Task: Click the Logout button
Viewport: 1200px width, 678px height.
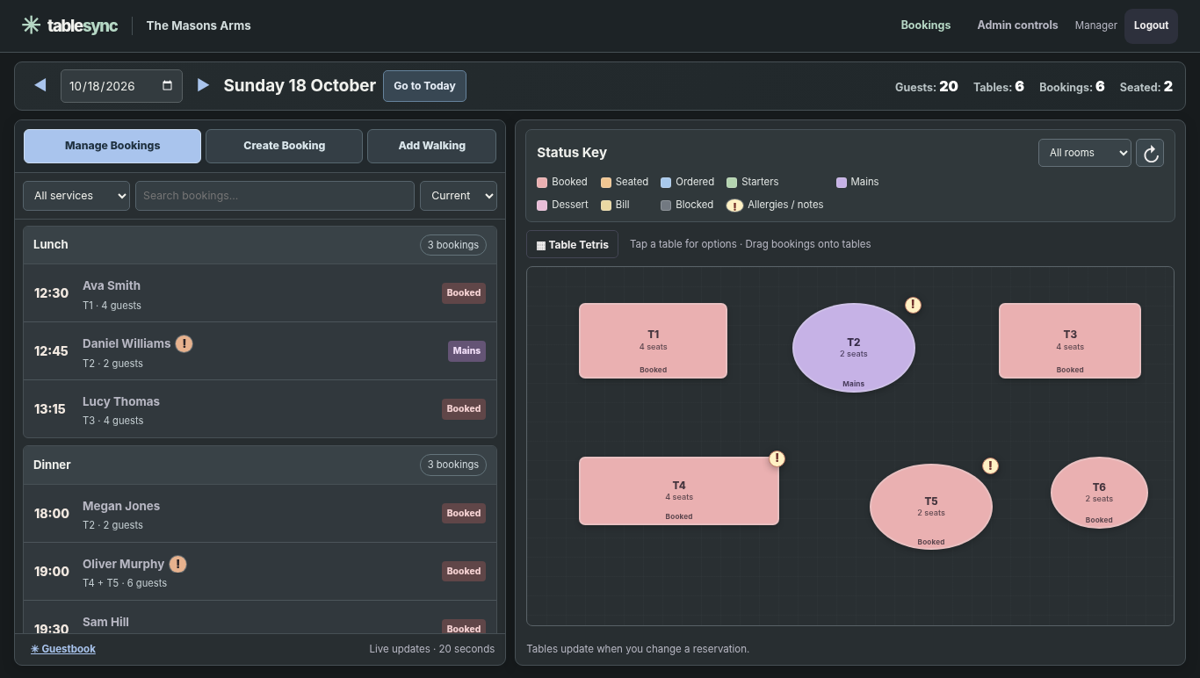Action: (x=1151, y=26)
